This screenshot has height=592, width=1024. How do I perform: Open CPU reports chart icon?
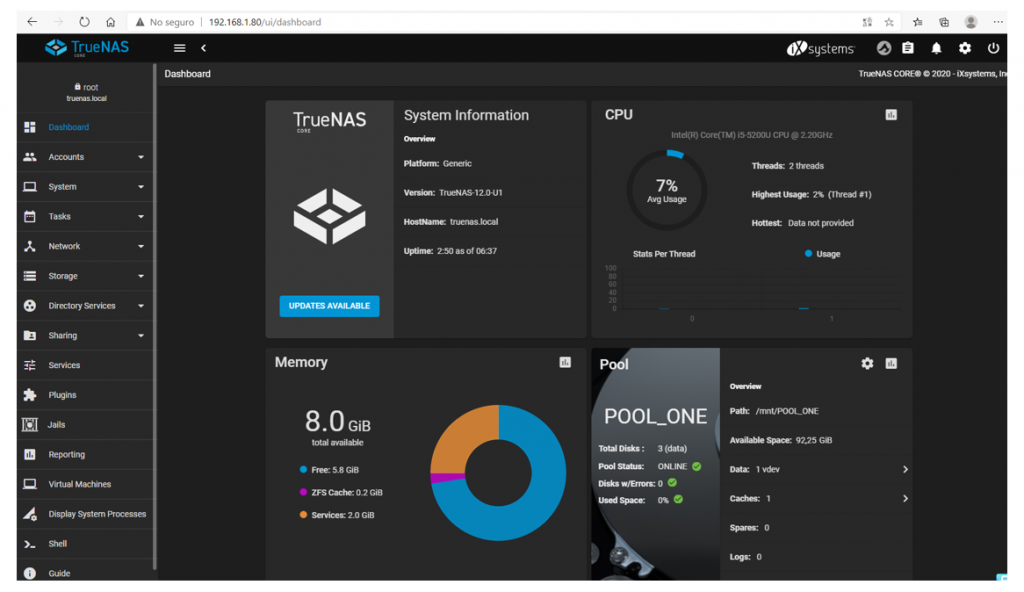pos(891,115)
